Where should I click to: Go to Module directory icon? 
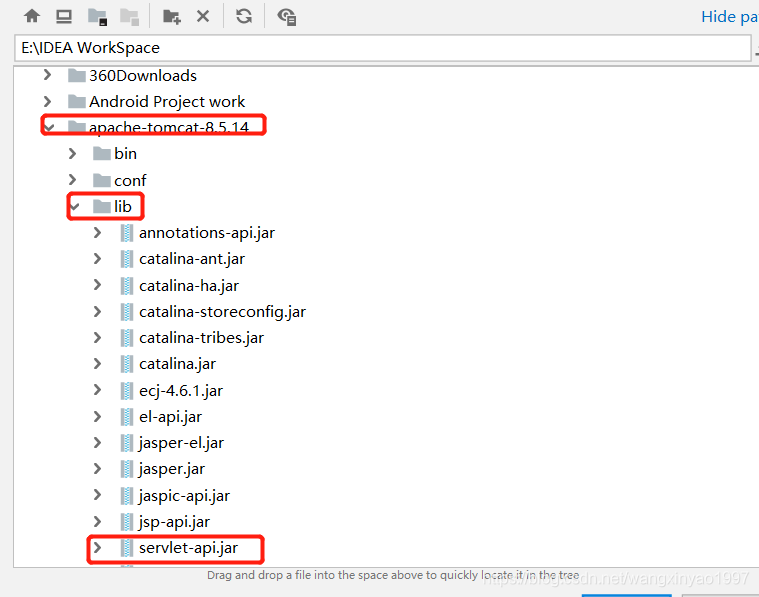tap(129, 17)
